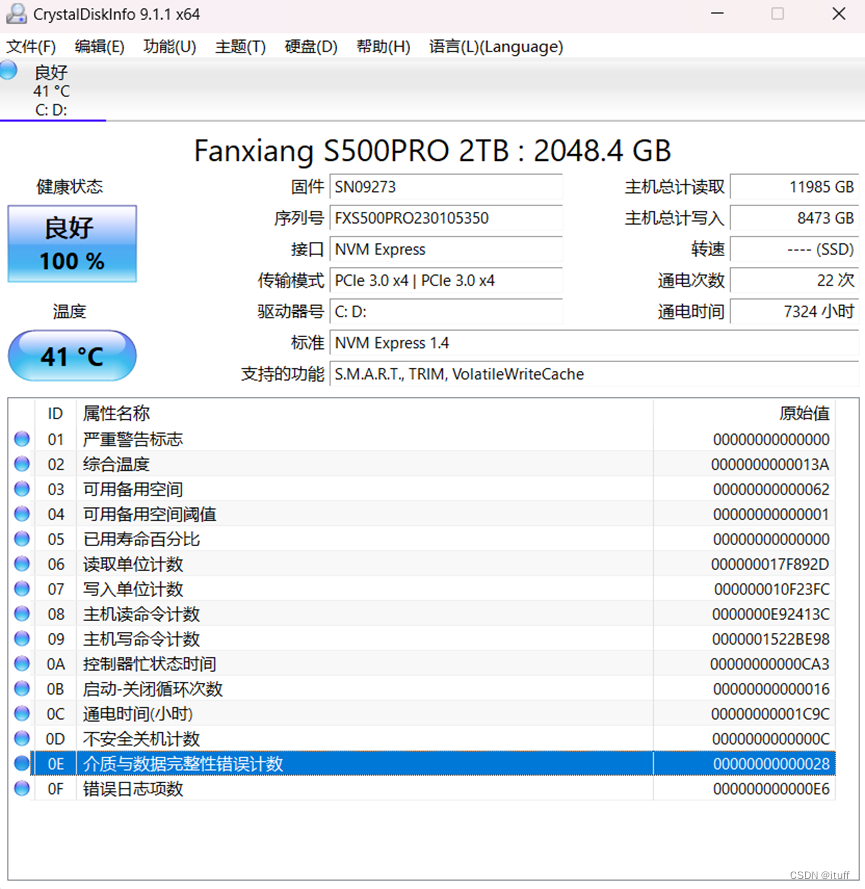This screenshot has width=865, height=889.
Task: Click the 41 °C temperature button
Action: click(x=72, y=356)
